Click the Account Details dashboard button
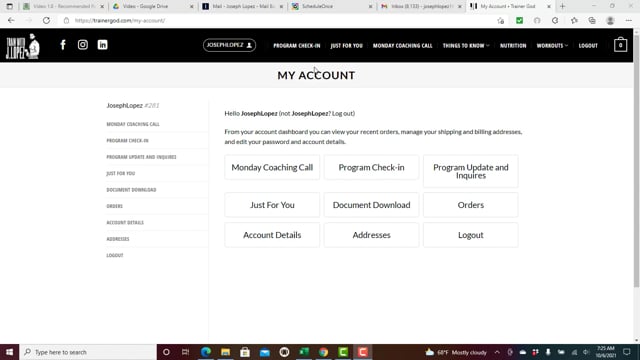 [x=272, y=235]
